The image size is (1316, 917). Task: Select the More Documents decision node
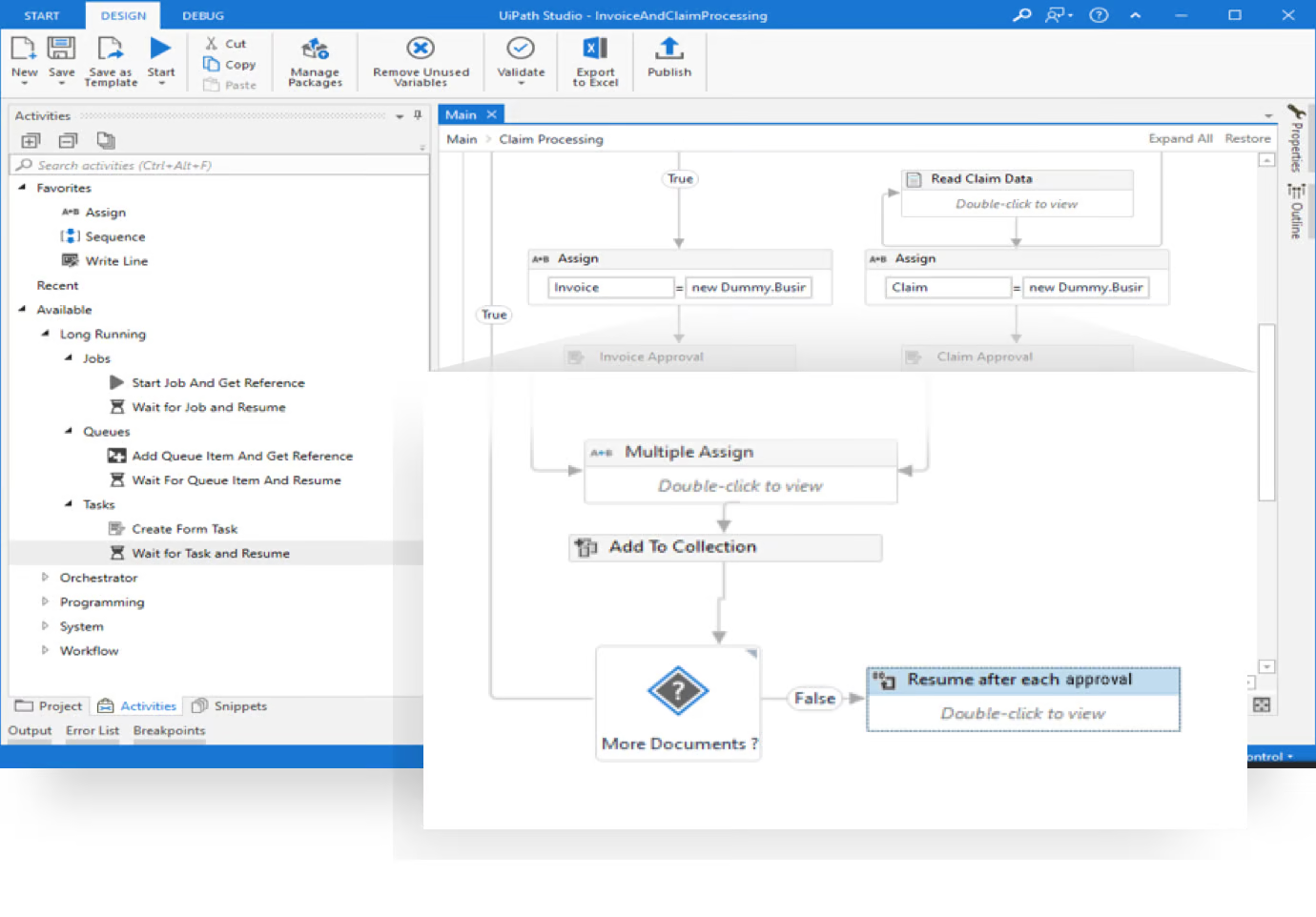[678, 703]
